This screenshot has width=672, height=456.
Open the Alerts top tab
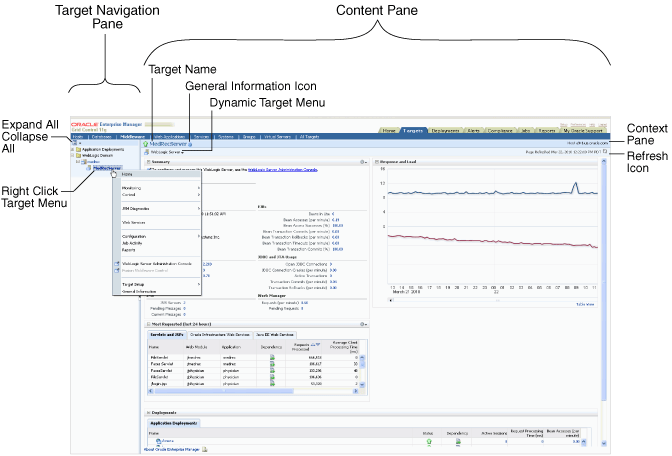(474, 131)
